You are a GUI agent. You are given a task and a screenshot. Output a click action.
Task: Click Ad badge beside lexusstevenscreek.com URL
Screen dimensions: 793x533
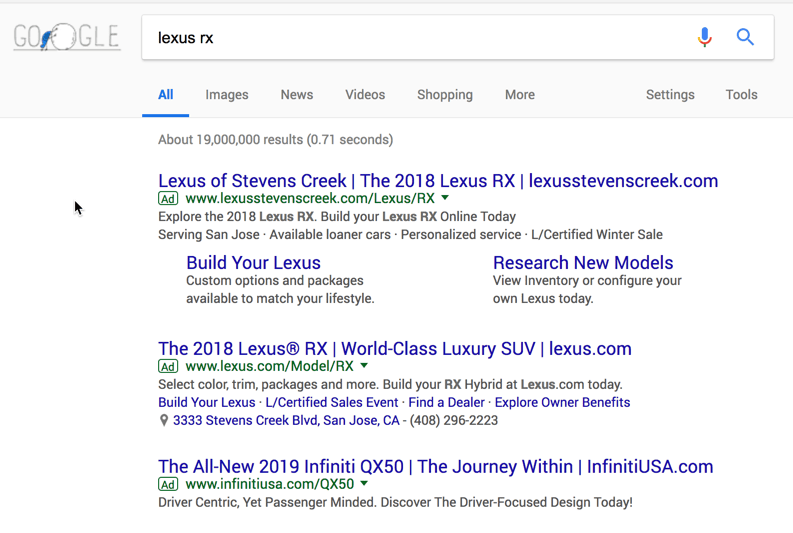[x=168, y=198]
